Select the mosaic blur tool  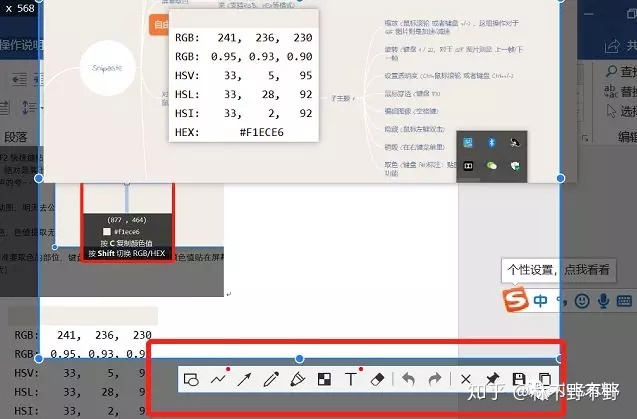tap(324, 380)
